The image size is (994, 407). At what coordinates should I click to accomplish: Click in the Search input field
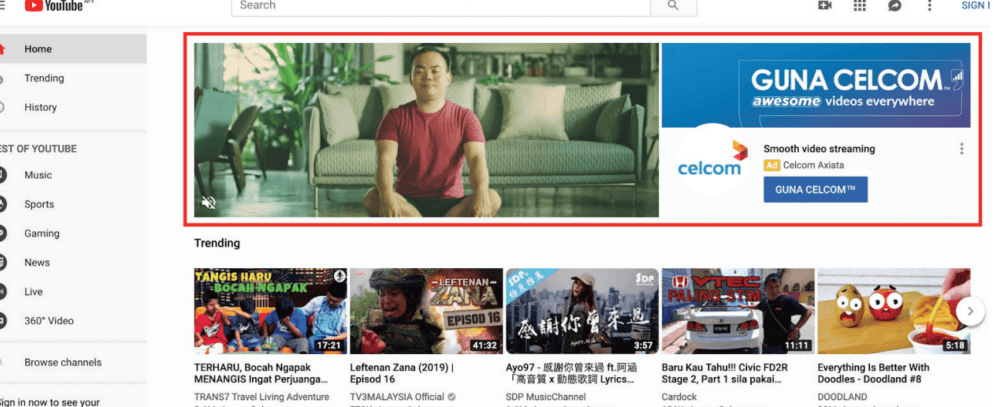pos(441,6)
